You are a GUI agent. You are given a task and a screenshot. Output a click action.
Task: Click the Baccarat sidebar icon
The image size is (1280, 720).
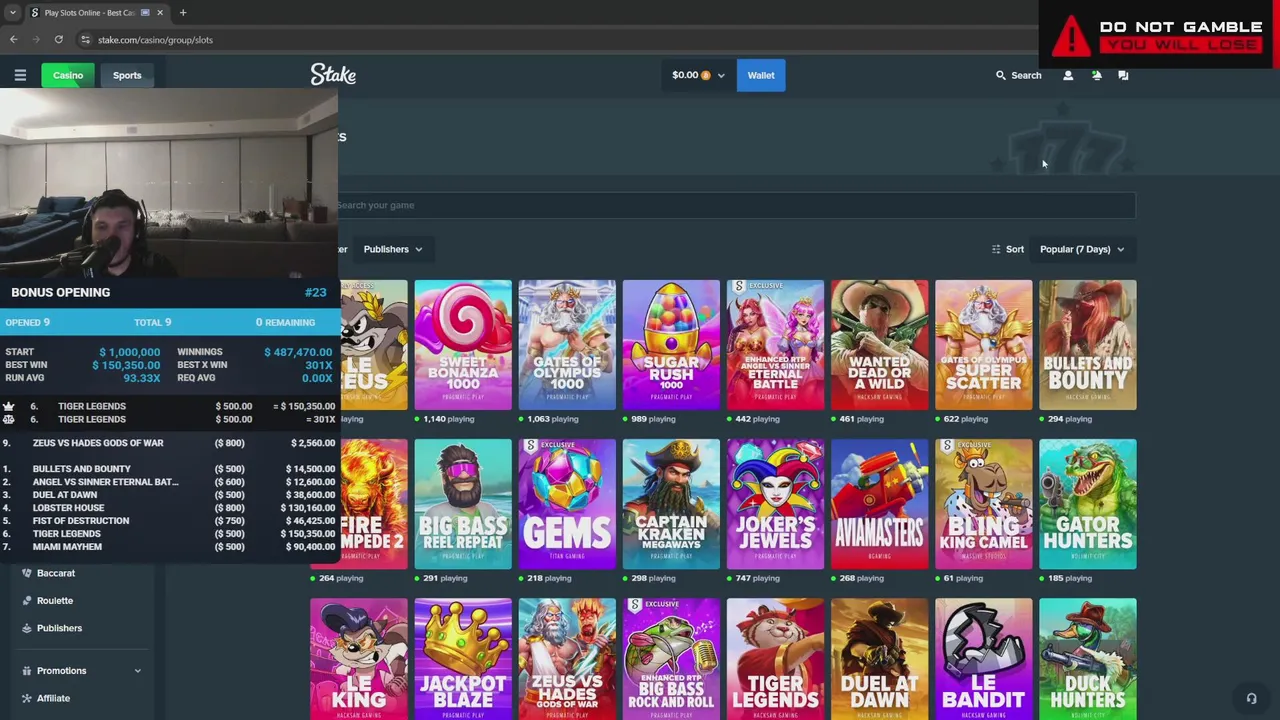[x=27, y=573]
